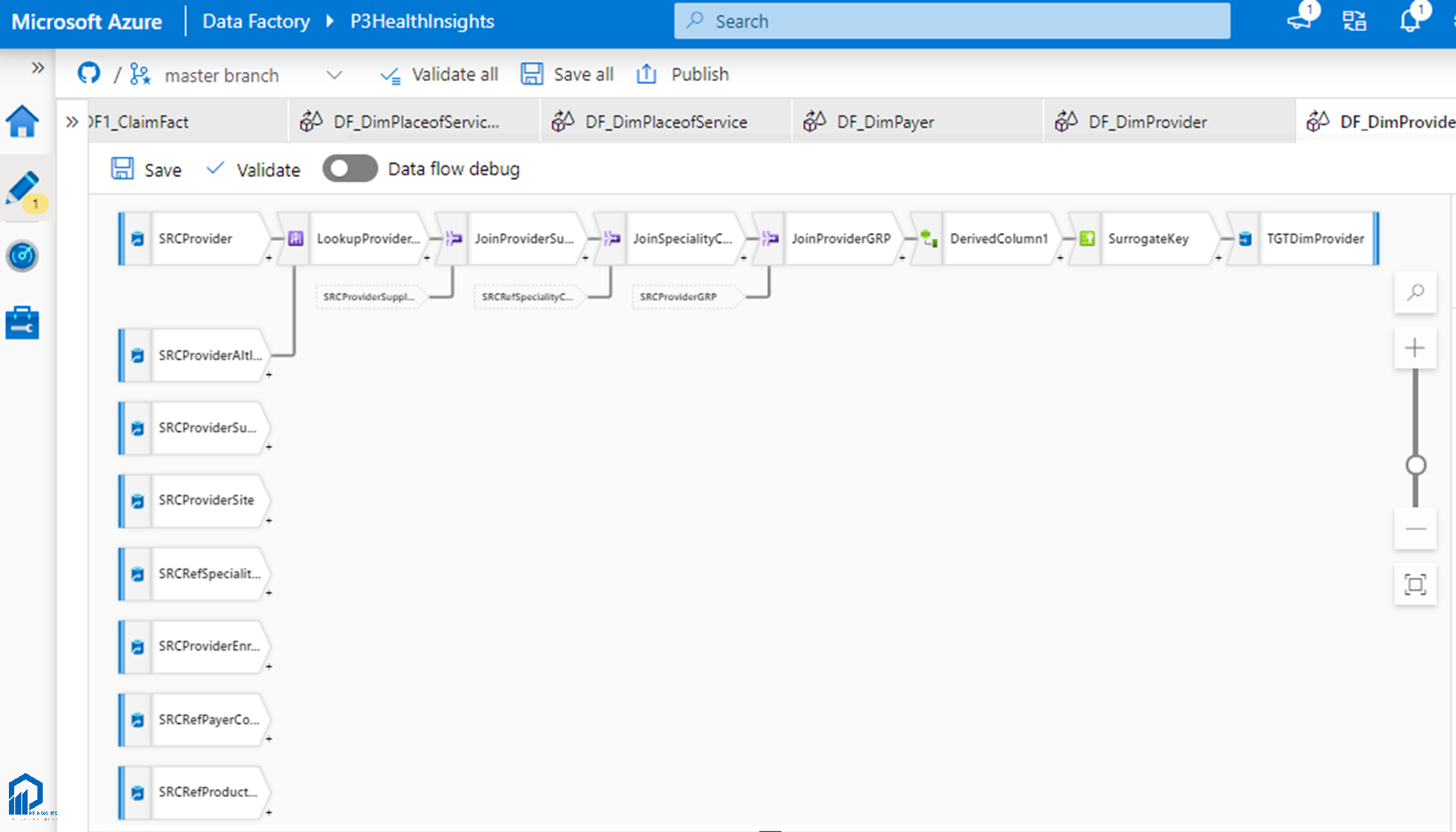Zoom out with the minus button
The image size is (1456, 832).
pos(1415,529)
